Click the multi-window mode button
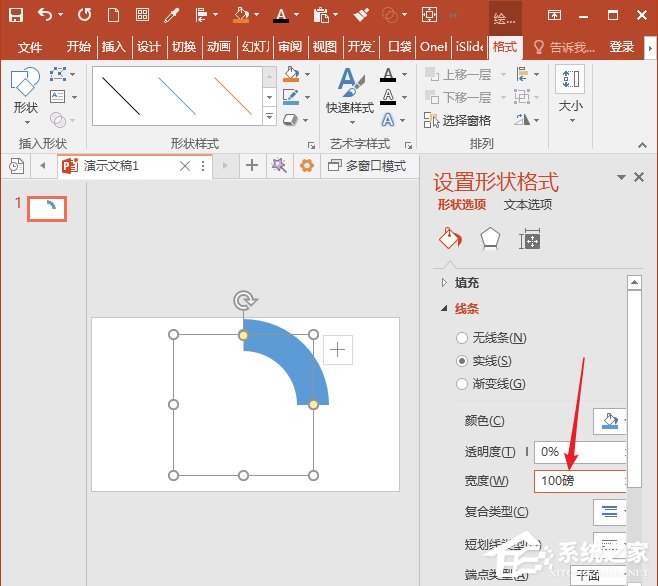Viewport: 658px width, 586px height. 367,166
